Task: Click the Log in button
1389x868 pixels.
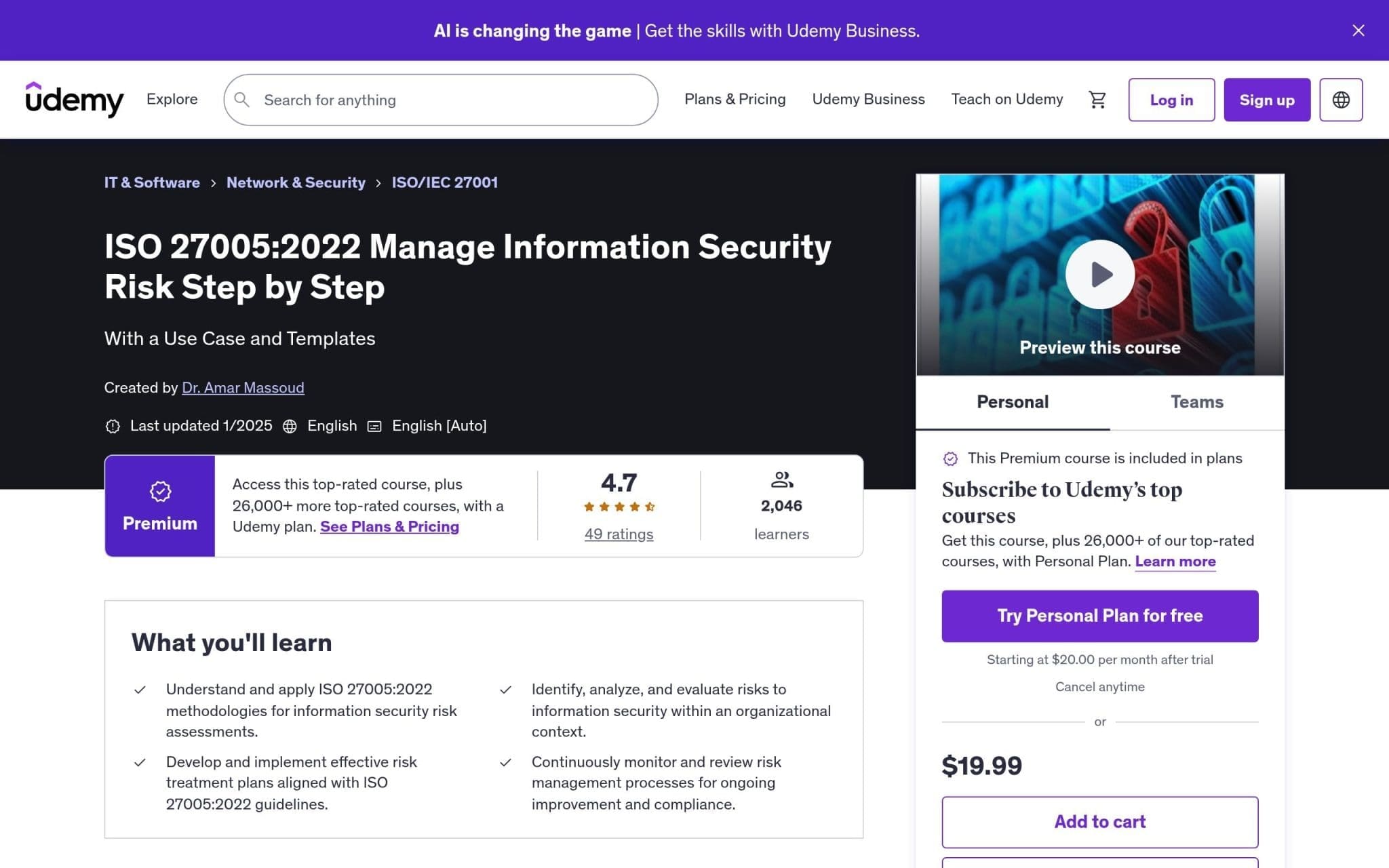Action: click(1171, 100)
